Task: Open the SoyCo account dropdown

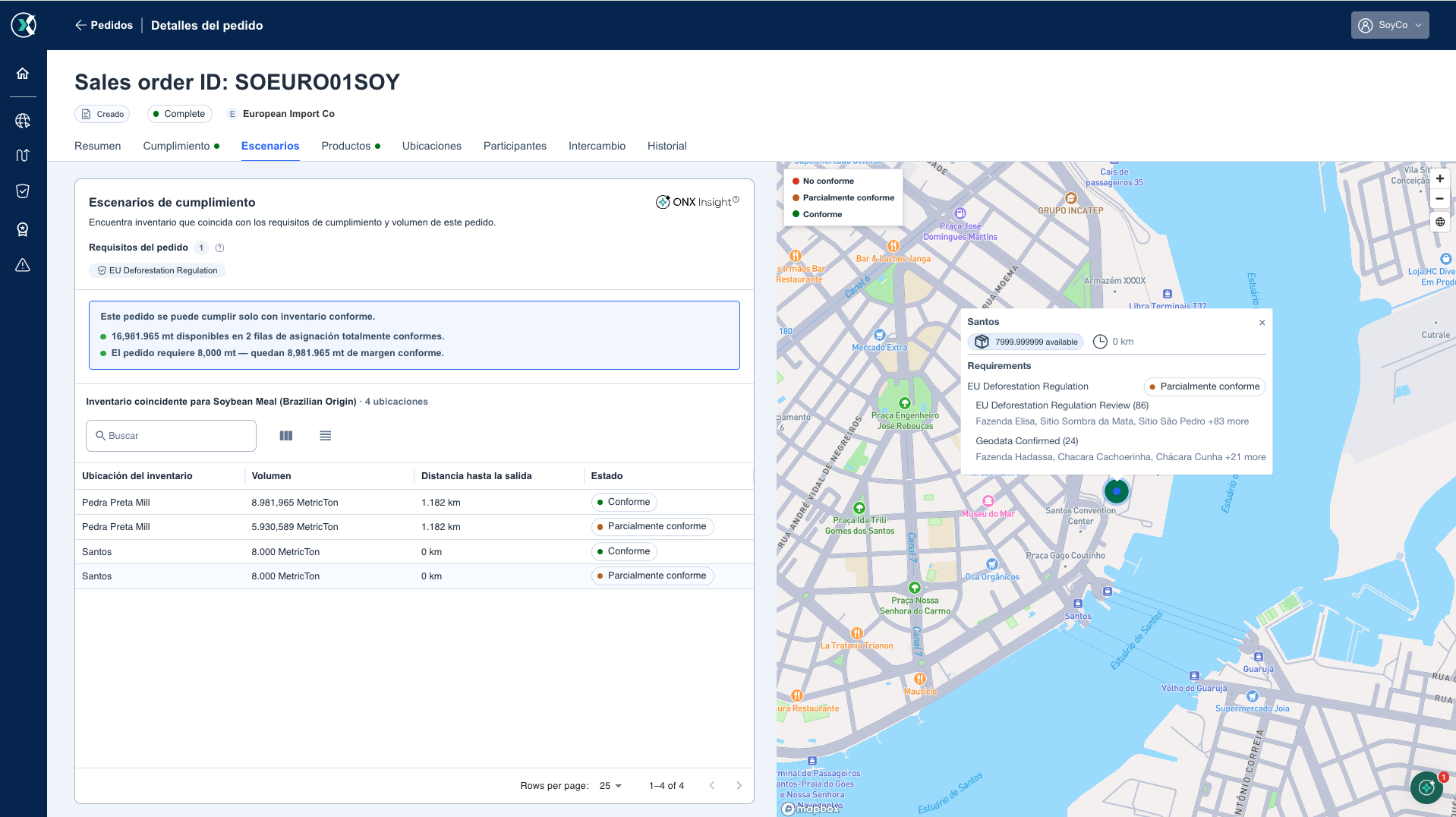Action: pyautogui.click(x=1390, y=25)
